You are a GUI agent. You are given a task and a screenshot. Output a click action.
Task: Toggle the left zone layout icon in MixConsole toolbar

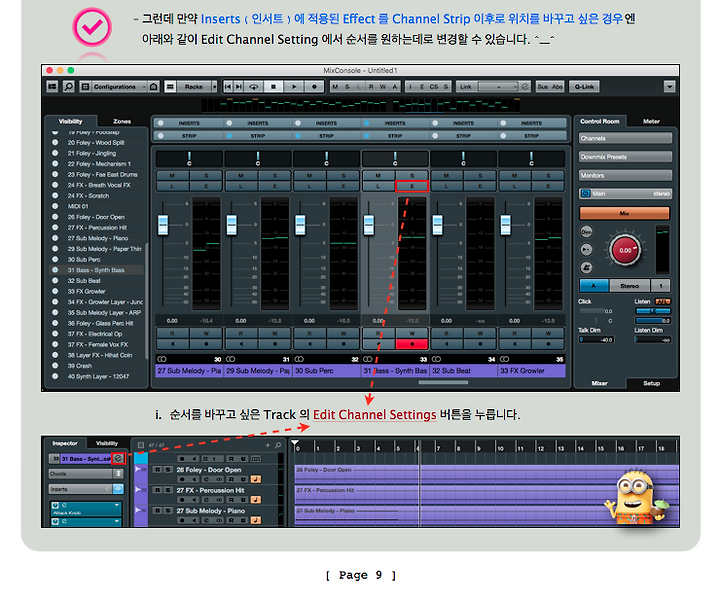[x=52, y=86]
